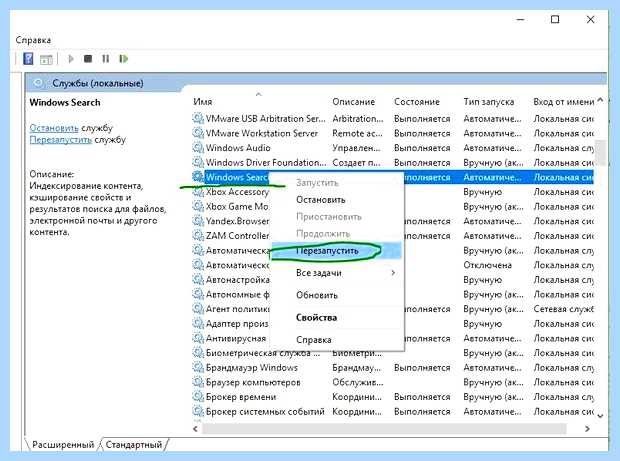This screenshot has width=620, height=461.
Task: Sort by the Вход от имени column header
Action: [x=563, y=102]
